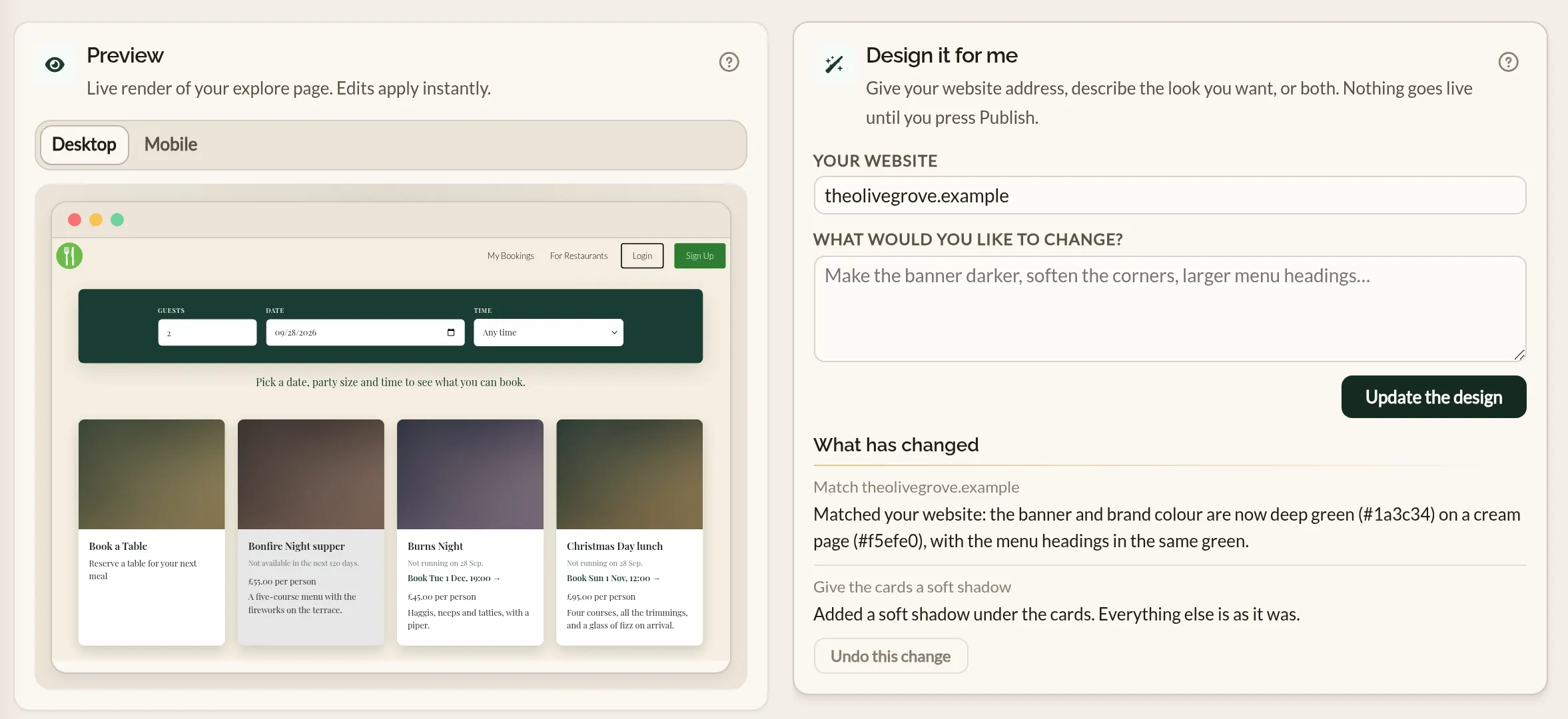
Task: Open My Bookings in preview nav
Action: click(510, 256)
